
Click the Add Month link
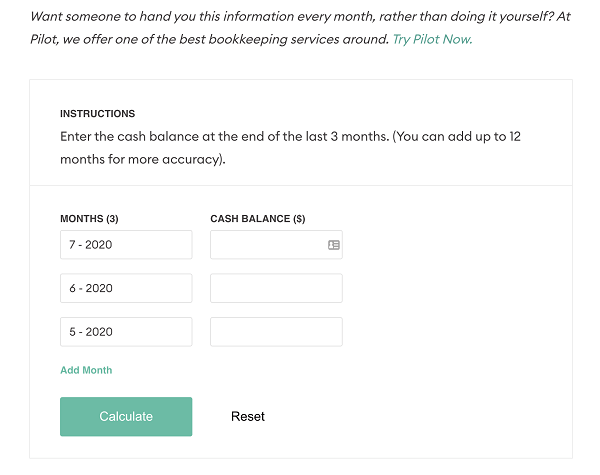[x=86, y=370]
